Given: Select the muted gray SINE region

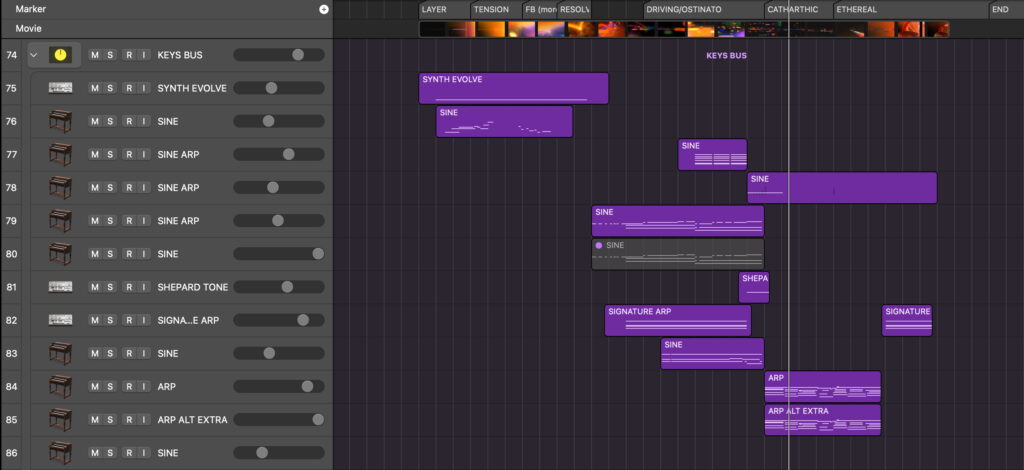Looking at the screenshot, I should pos(677,254).
